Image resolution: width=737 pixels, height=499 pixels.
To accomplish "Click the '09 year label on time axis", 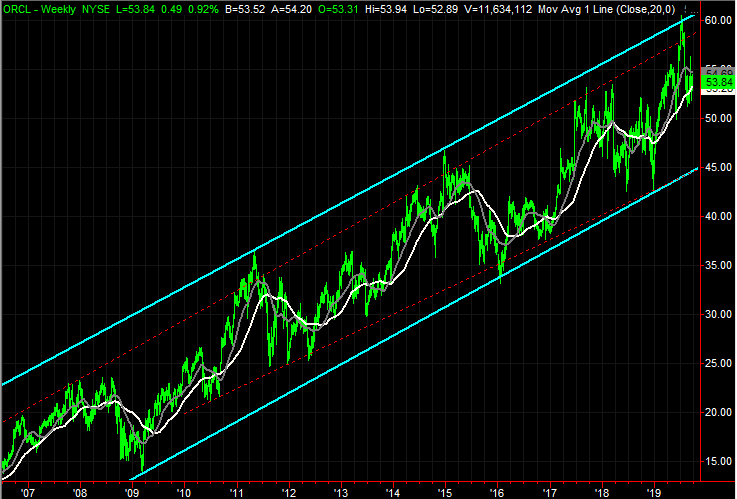I will (132, 492).
